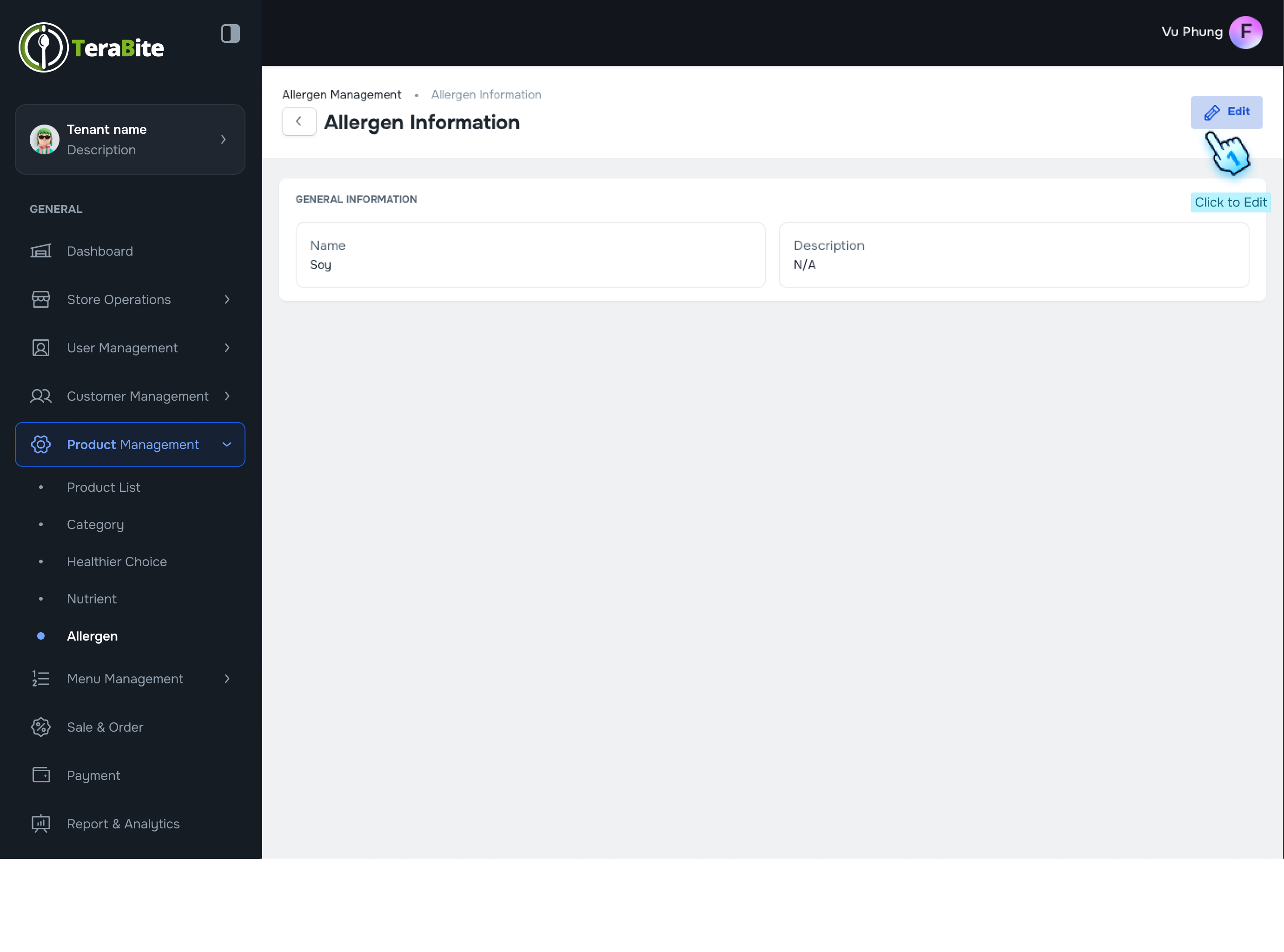Collapse the sidebar with panel toggle icon

(230, 33)
